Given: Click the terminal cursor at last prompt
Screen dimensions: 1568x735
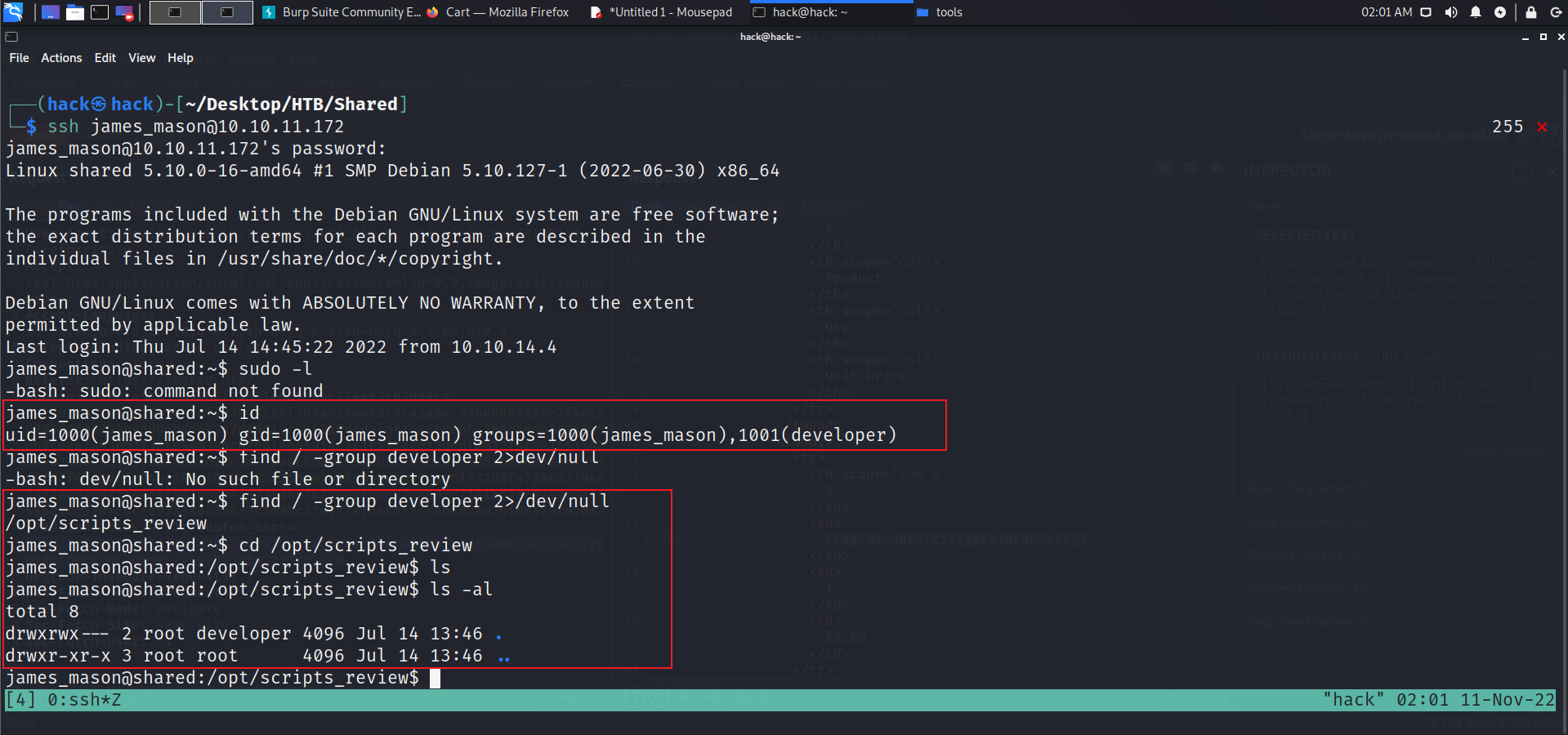Looking at the screenshot, I should click(x=436, y=678).
